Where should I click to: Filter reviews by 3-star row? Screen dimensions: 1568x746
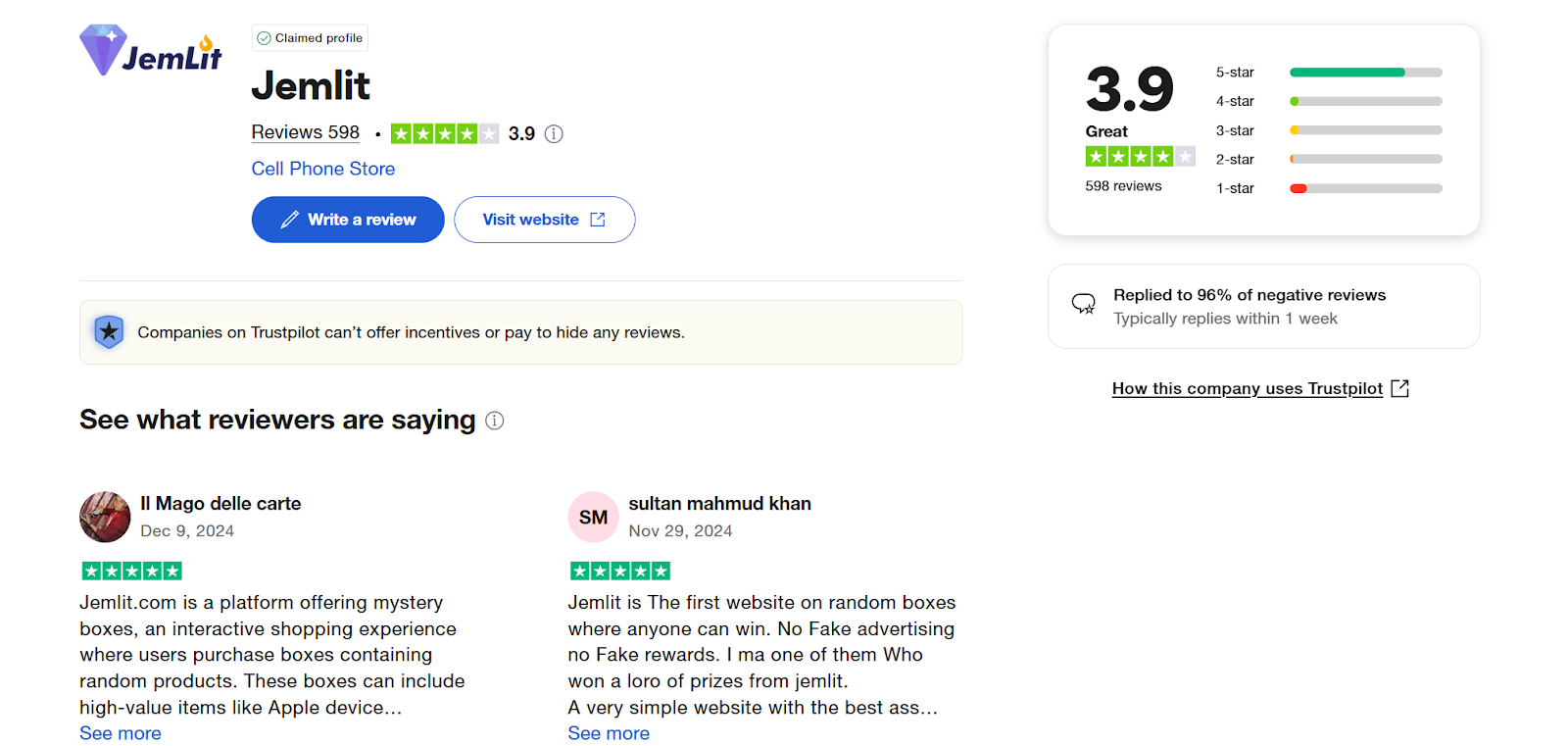tap(1329, 130)
